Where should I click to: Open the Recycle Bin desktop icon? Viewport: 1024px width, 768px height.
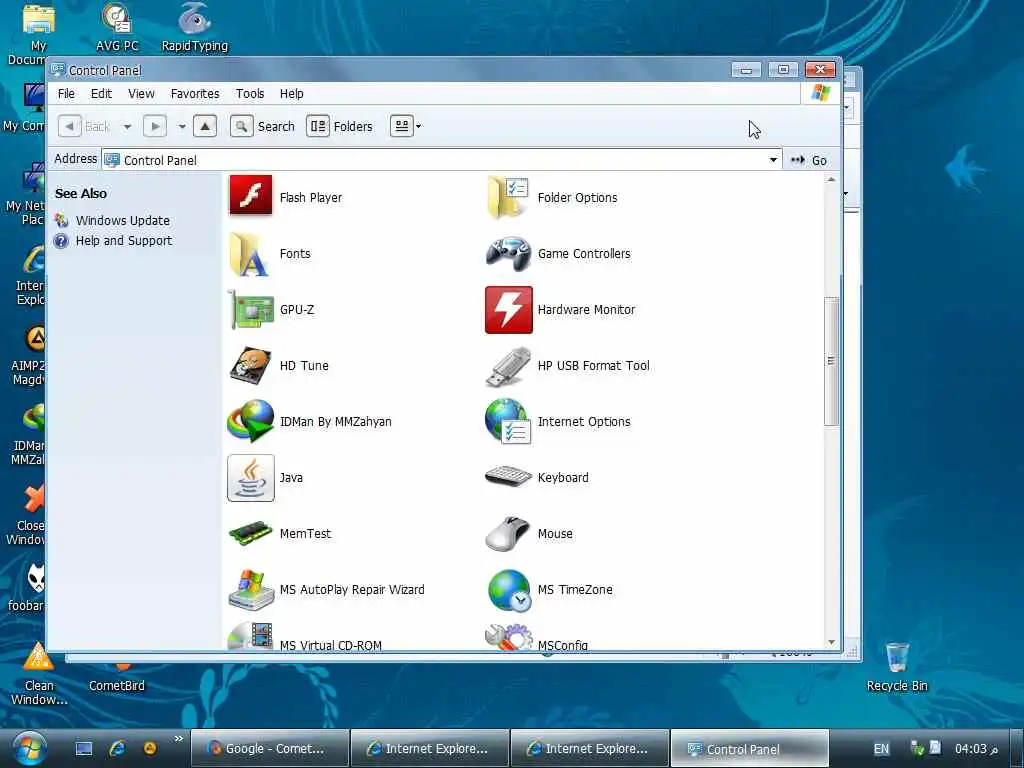pyautogui.click(x=897, y=666)
